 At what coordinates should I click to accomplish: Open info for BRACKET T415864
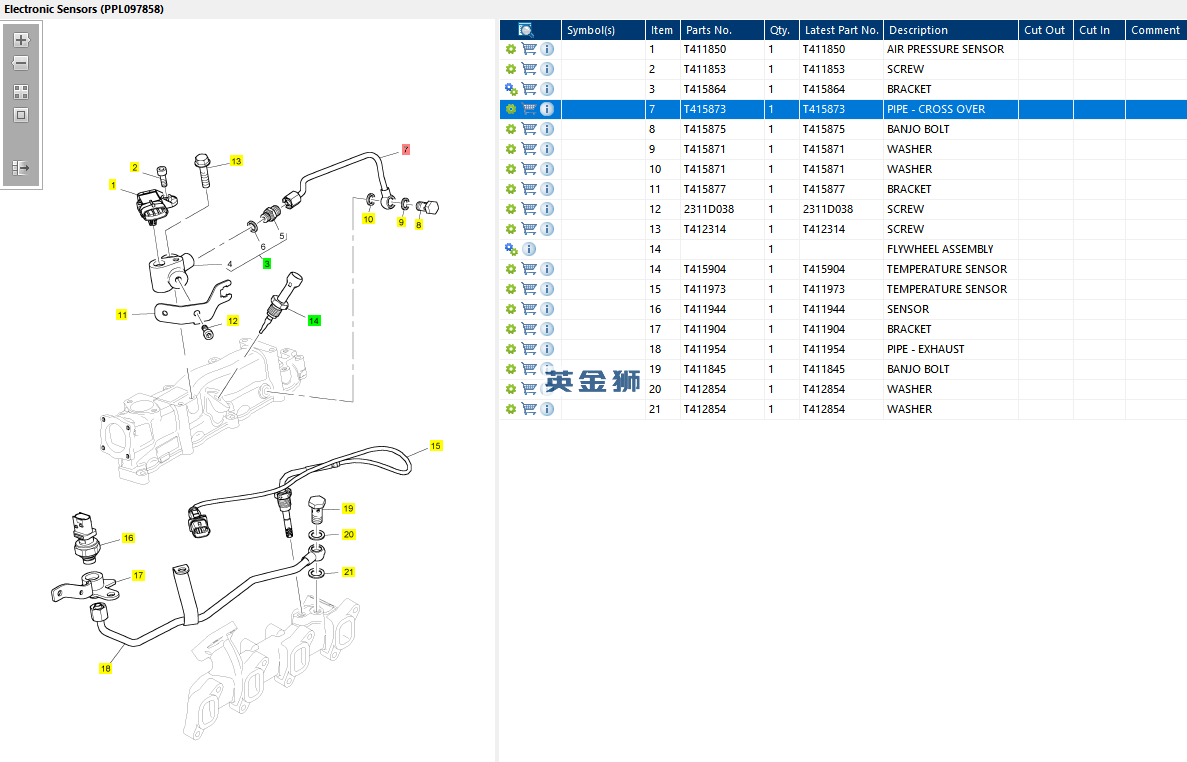[547, 89]
